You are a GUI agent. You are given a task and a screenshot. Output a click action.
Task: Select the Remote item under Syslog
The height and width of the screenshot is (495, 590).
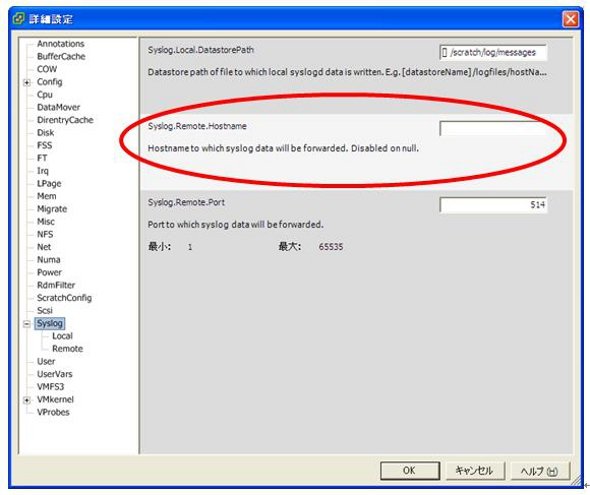[x=67, y=349]
